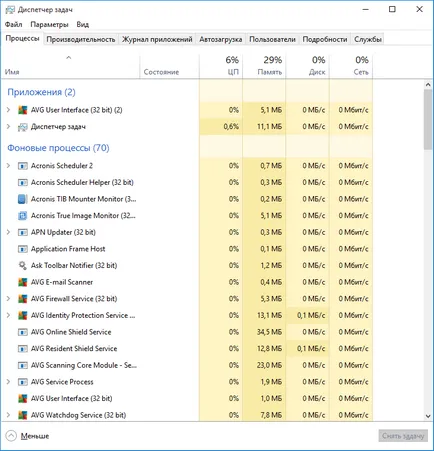434x451 pixels.
Task: Click the scrollbar up arrow
Action: tap(428, 85)
